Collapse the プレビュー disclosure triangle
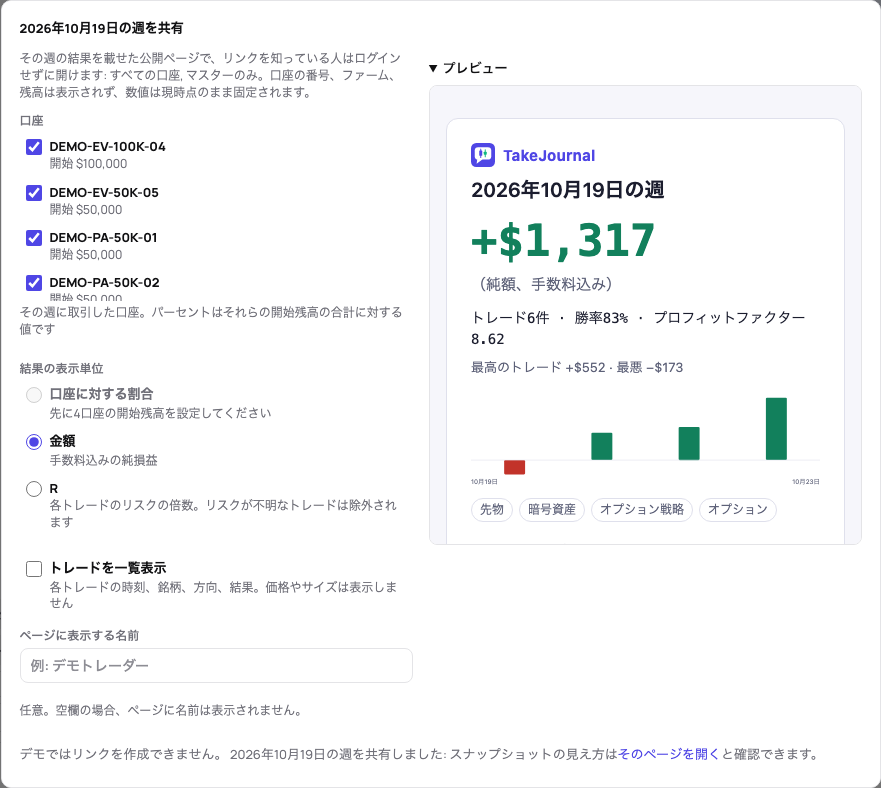Screen dimensions: 881x788 [x=433, y=69]
